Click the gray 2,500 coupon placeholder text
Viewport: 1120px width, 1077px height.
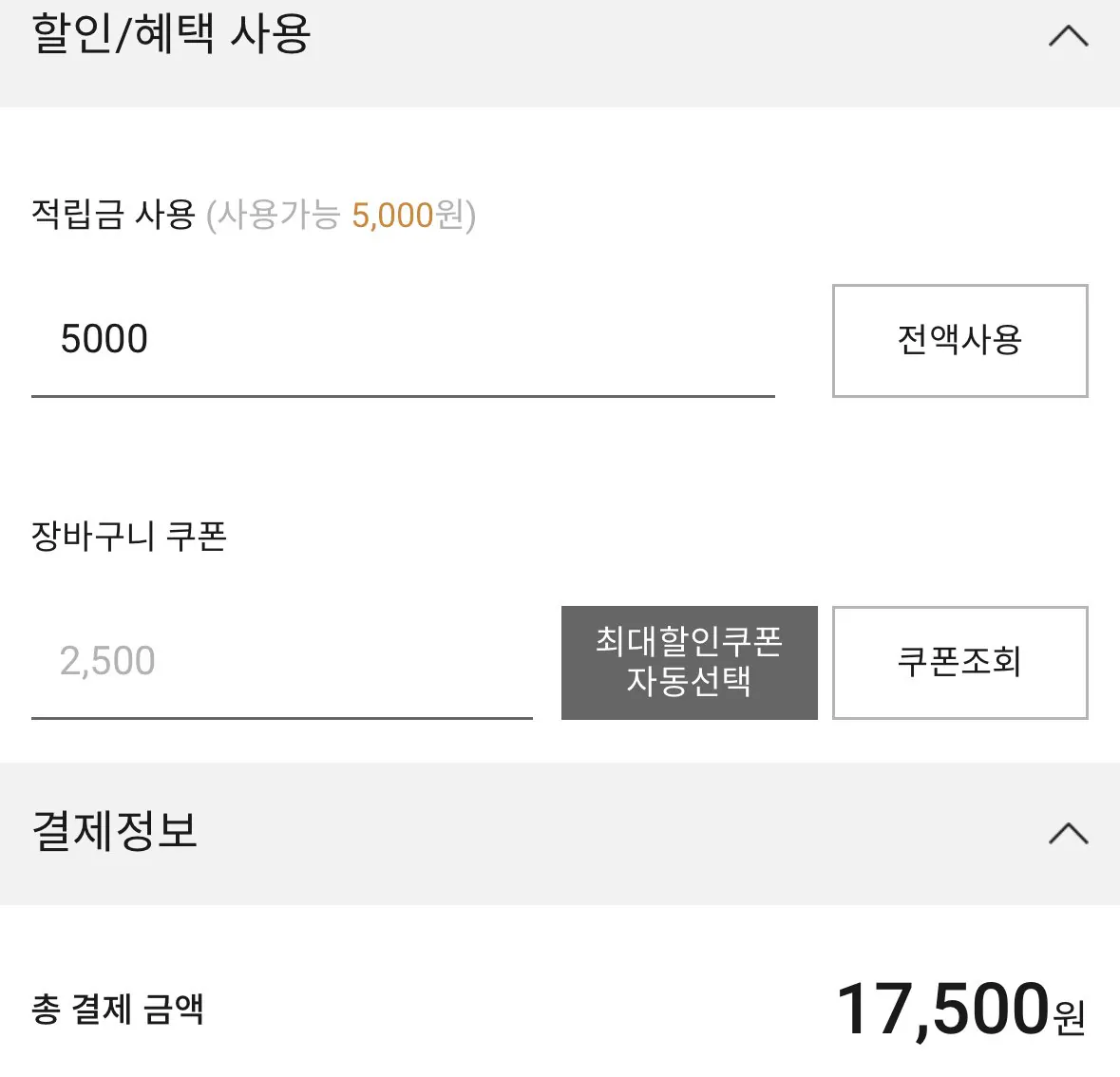point(107,662)
